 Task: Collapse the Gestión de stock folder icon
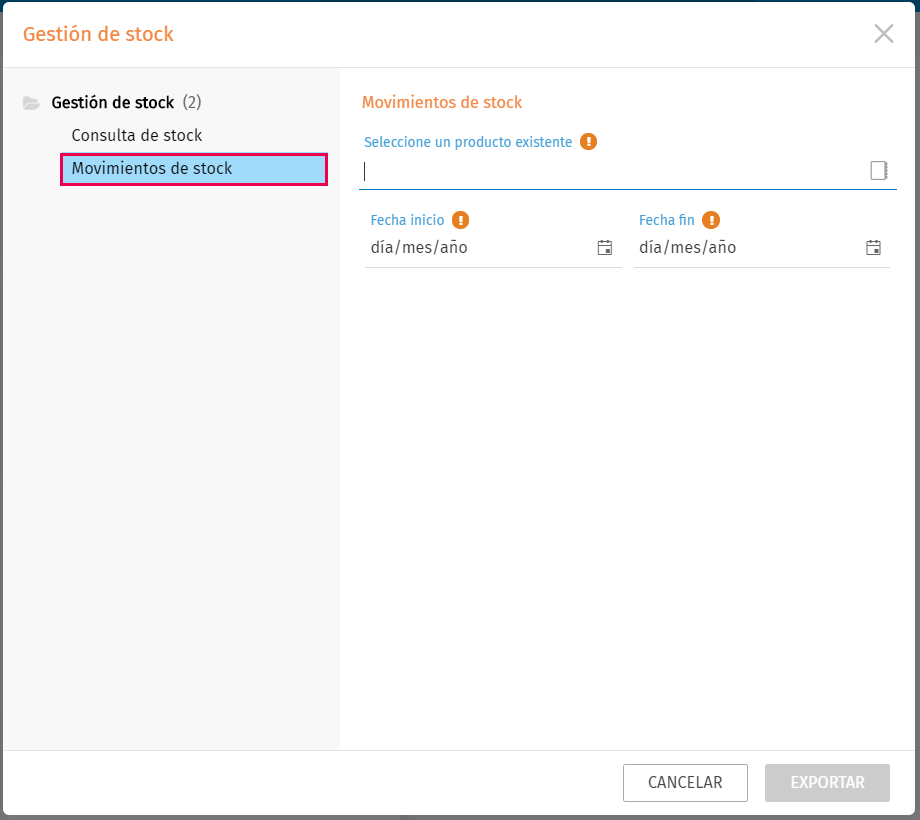31,103
